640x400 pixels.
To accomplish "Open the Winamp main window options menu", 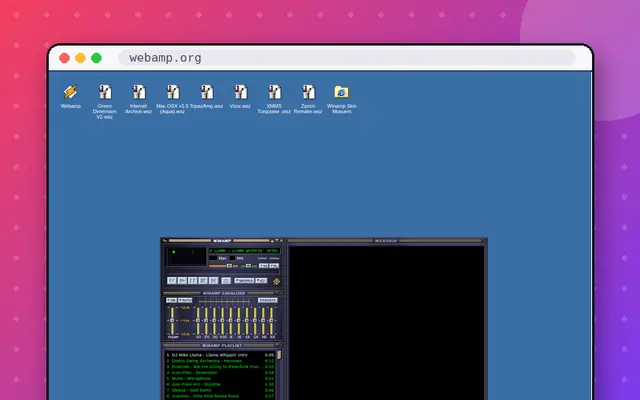I will pyautogui.click(x=164, y=241).
